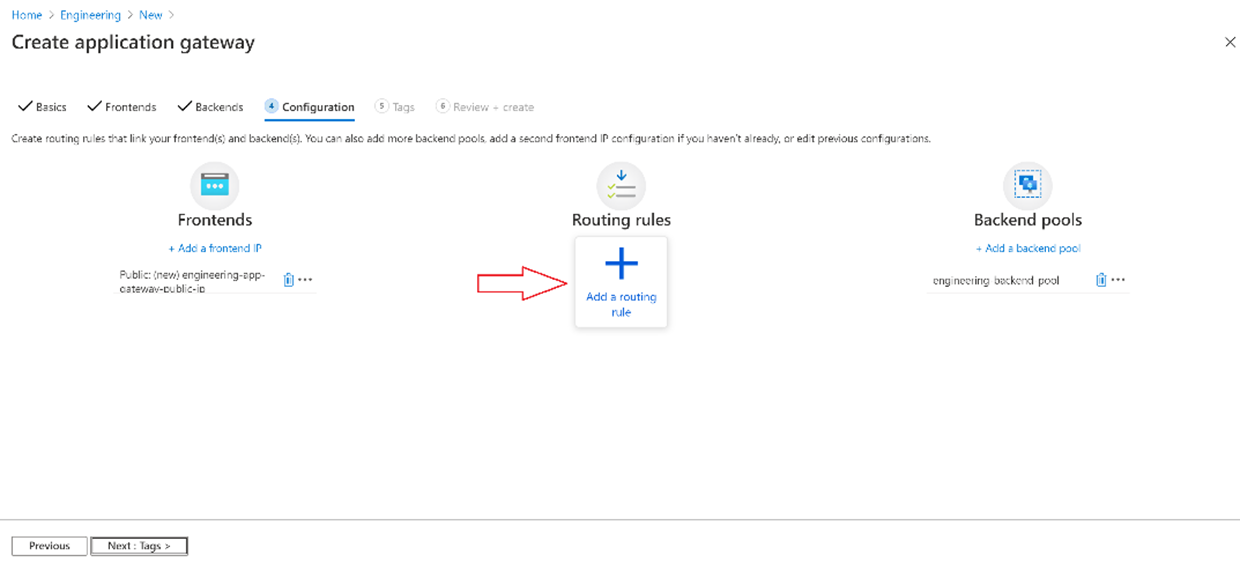Click the blue plus routing rule icon
This screenshot has width=1240, height=570.
pyautogui.click(x=621, y=264)
